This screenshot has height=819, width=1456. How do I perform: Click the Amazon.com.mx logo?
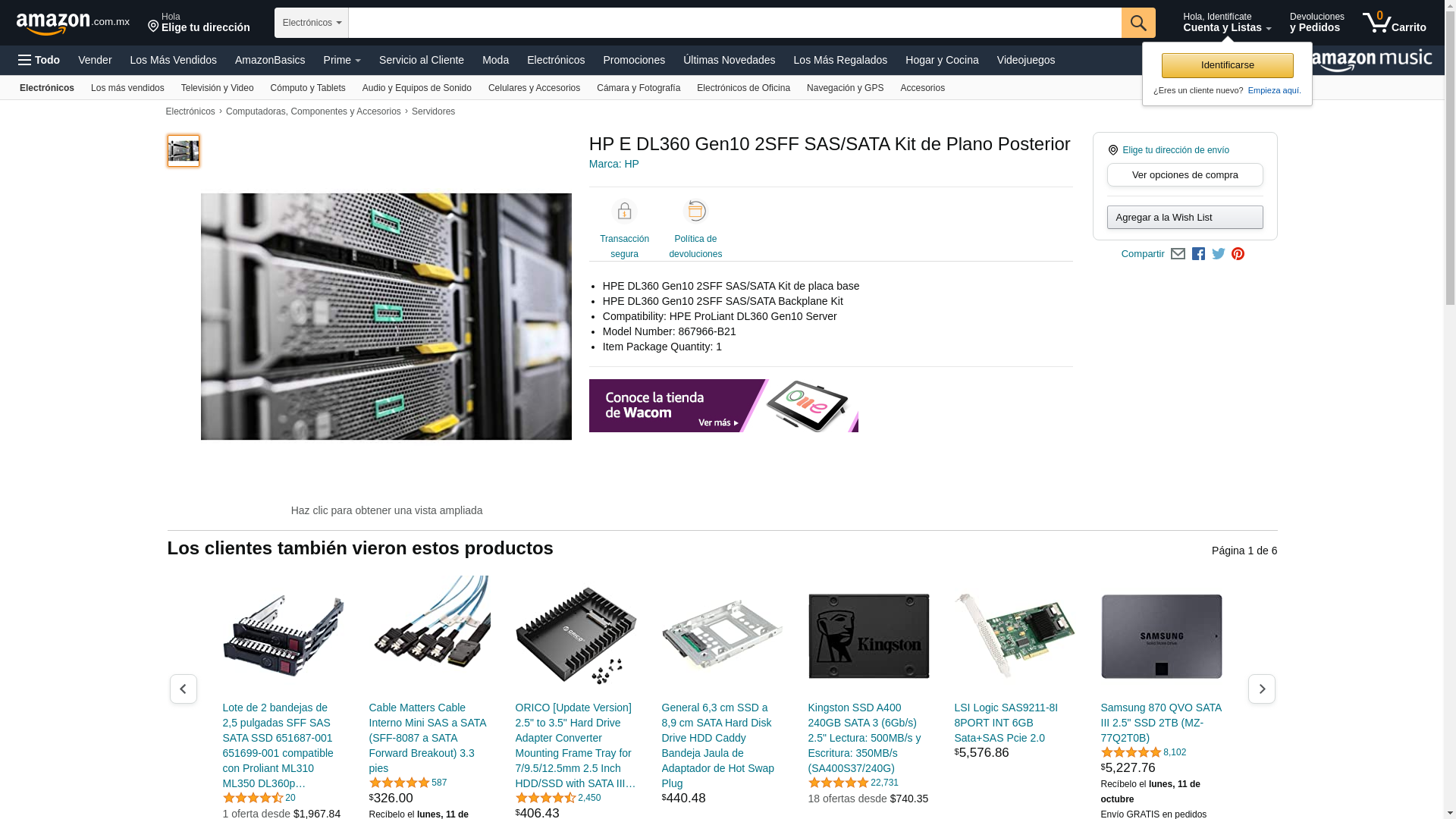[x=72, y=24]
